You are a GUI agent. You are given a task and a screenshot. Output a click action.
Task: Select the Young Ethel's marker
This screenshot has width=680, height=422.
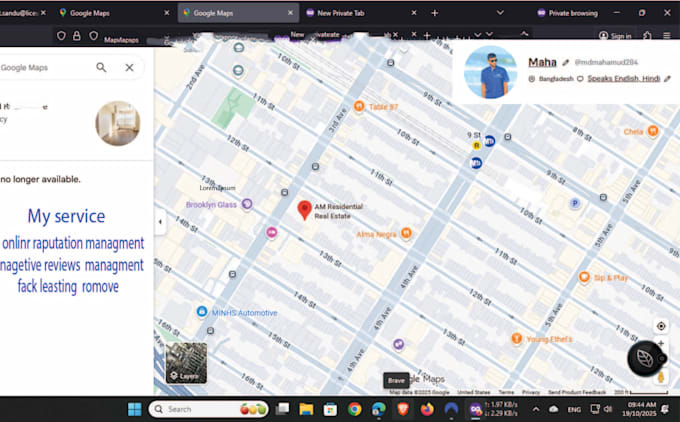[x=516, y=338]
